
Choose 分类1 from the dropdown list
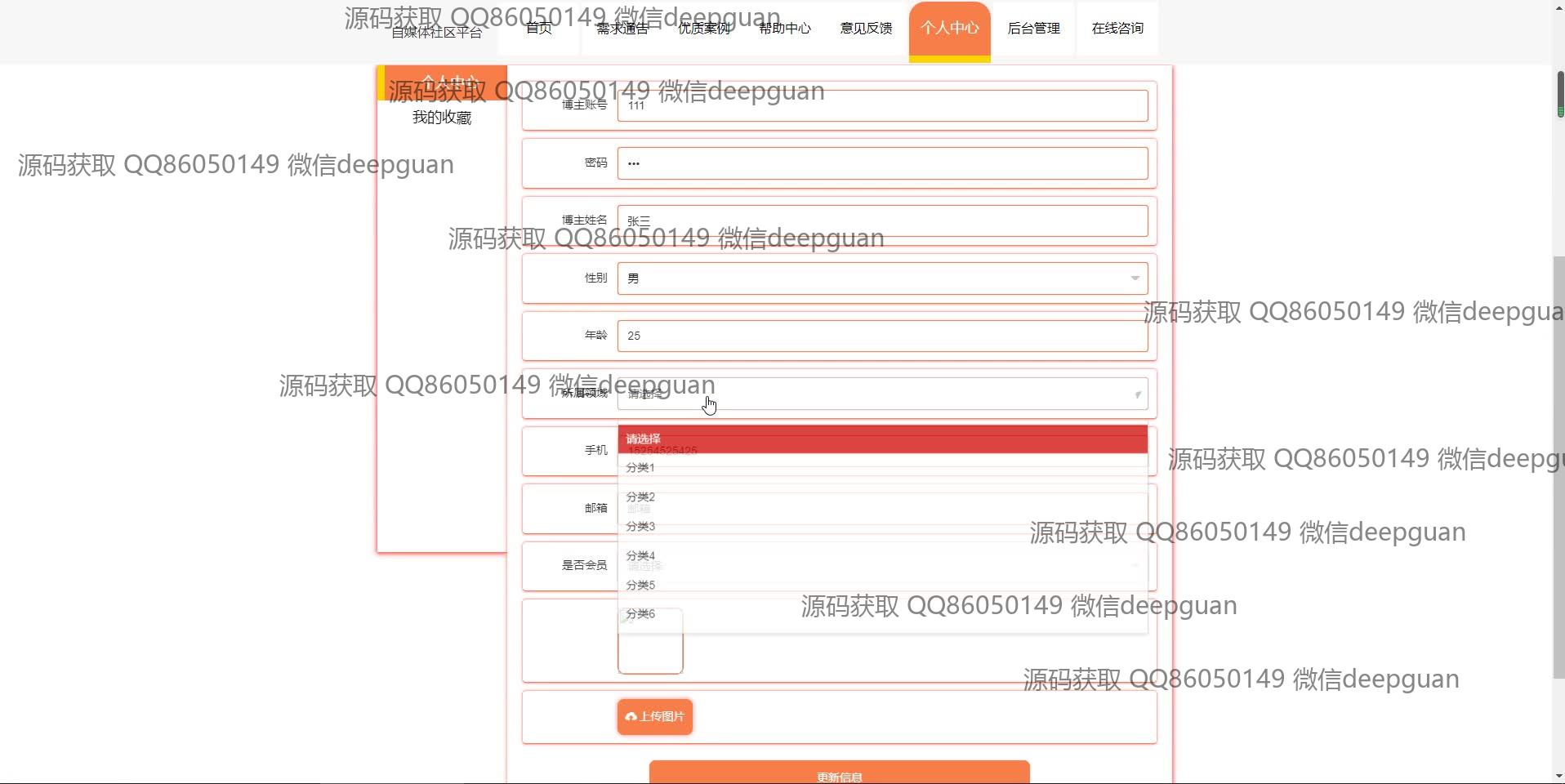(x=882, y=468)
